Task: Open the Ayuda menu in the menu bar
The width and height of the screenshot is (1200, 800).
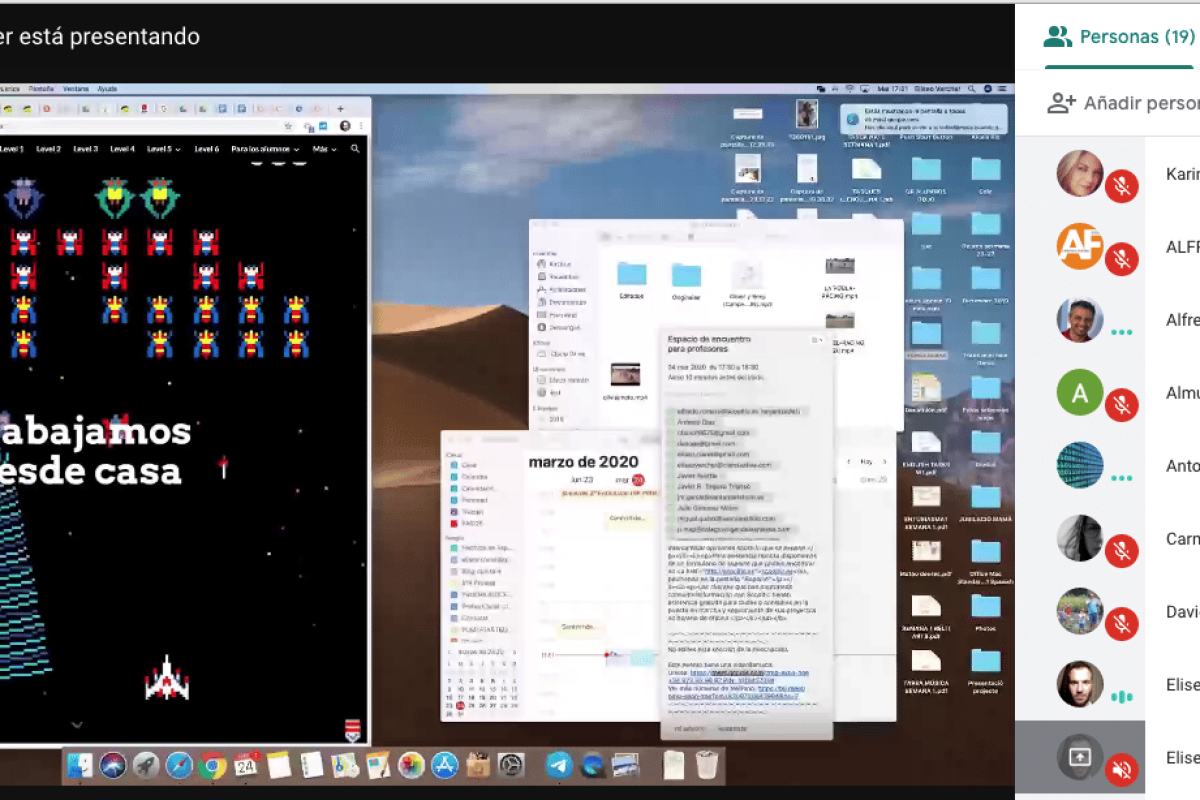Action: (x=107, y=88)
